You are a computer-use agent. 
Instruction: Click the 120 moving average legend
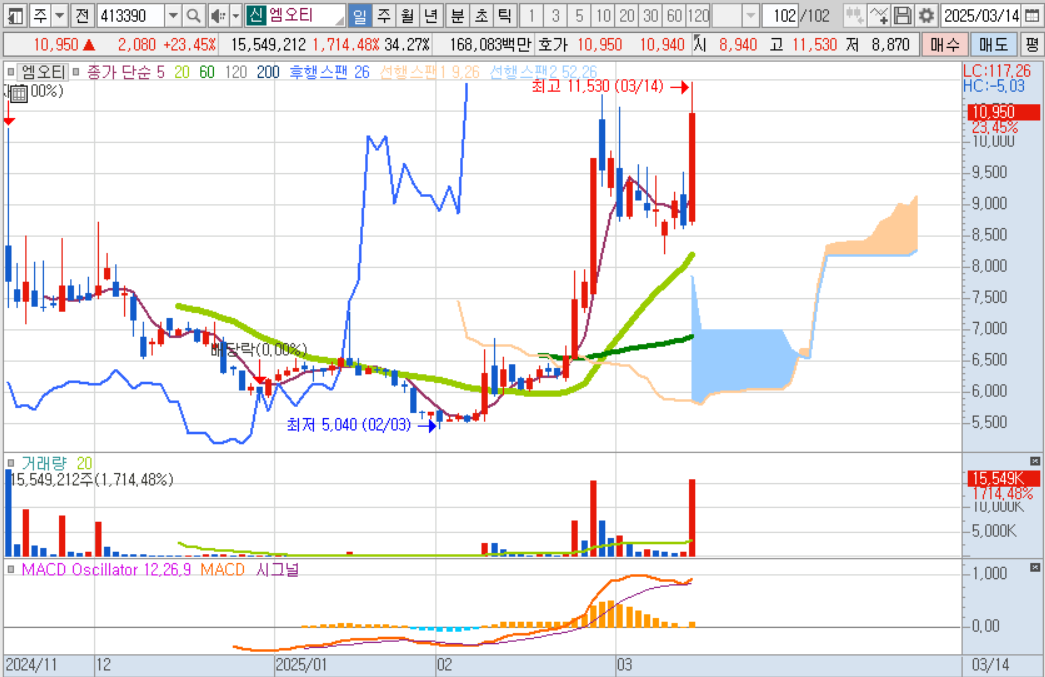tap(236, 71)
